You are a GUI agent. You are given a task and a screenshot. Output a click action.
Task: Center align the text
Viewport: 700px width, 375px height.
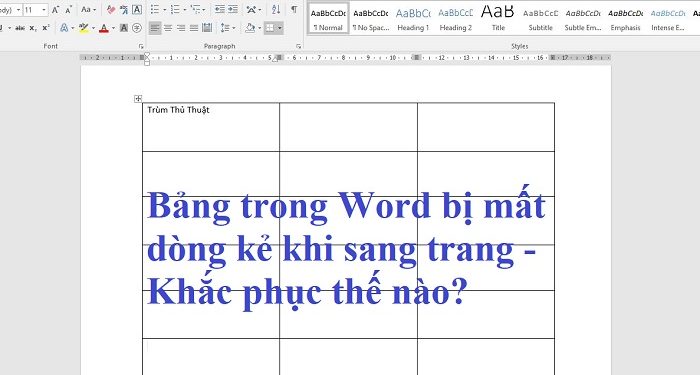[168, 28]
